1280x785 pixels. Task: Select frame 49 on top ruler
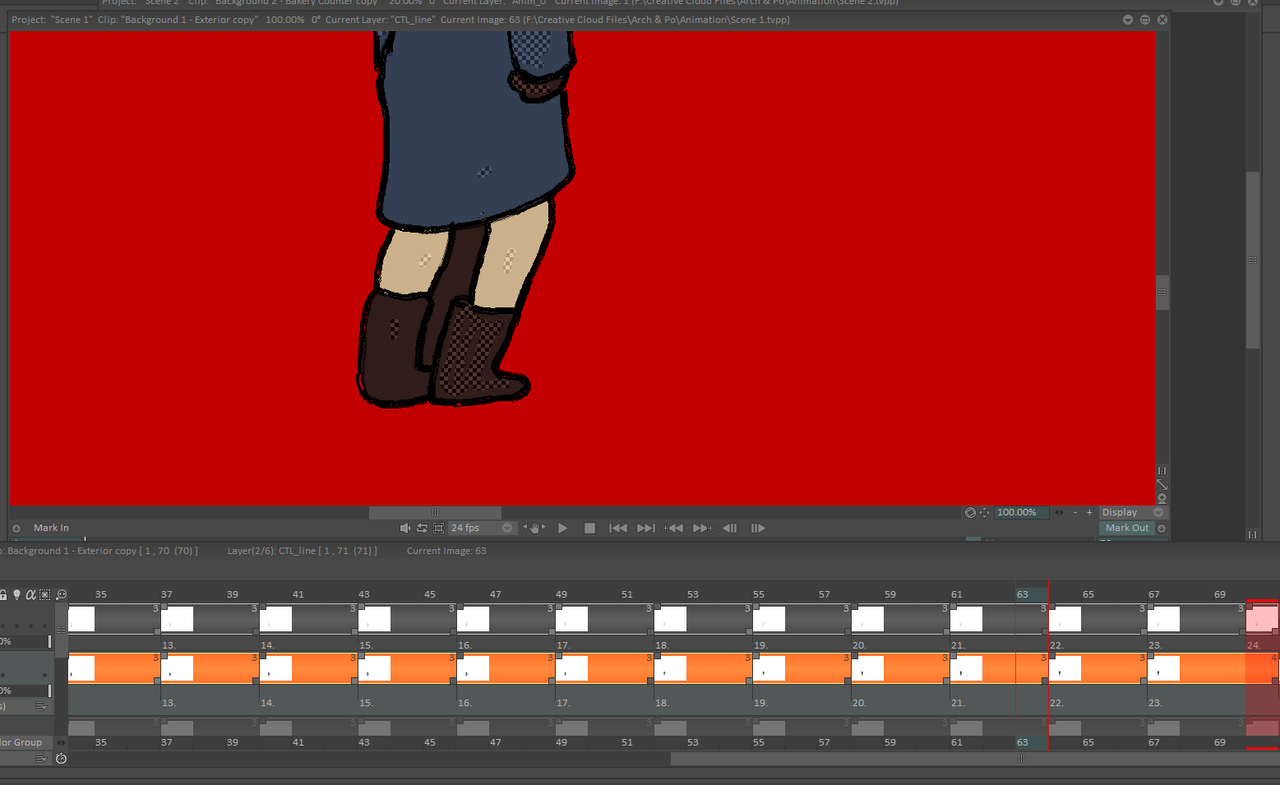(561, 594)
